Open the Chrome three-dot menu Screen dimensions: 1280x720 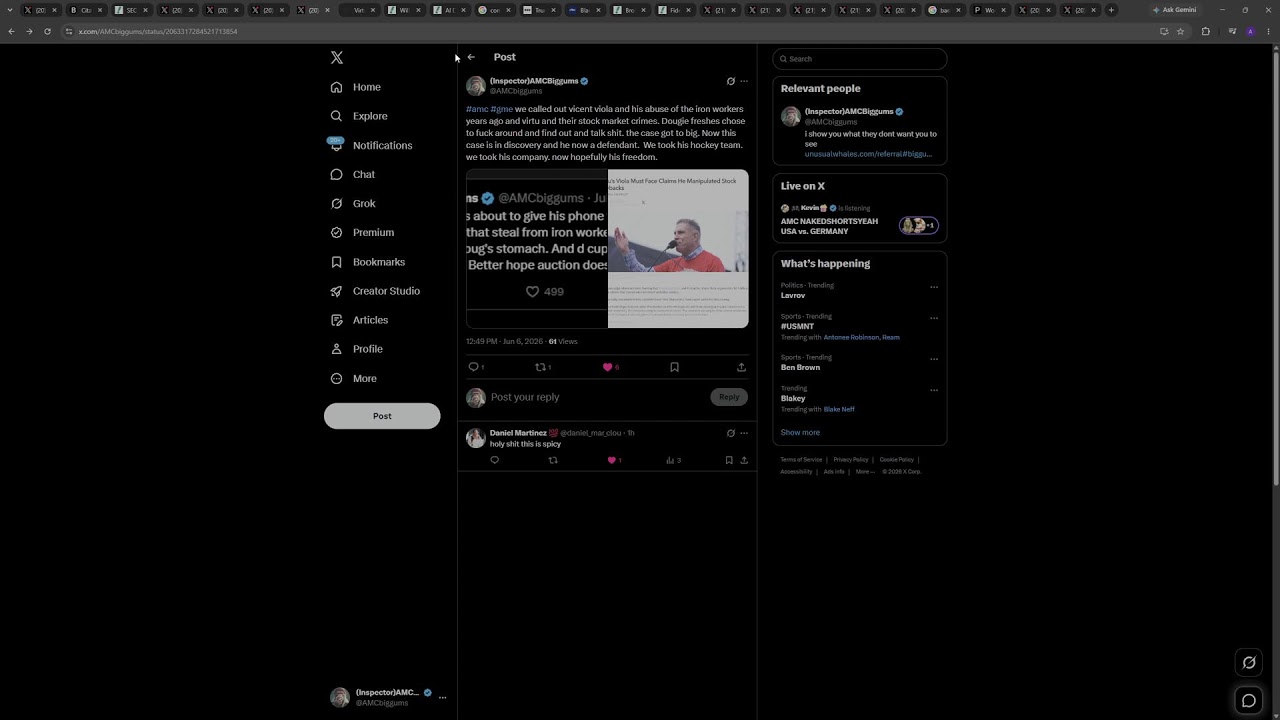pyautogui.click(x=1267, y=31)
